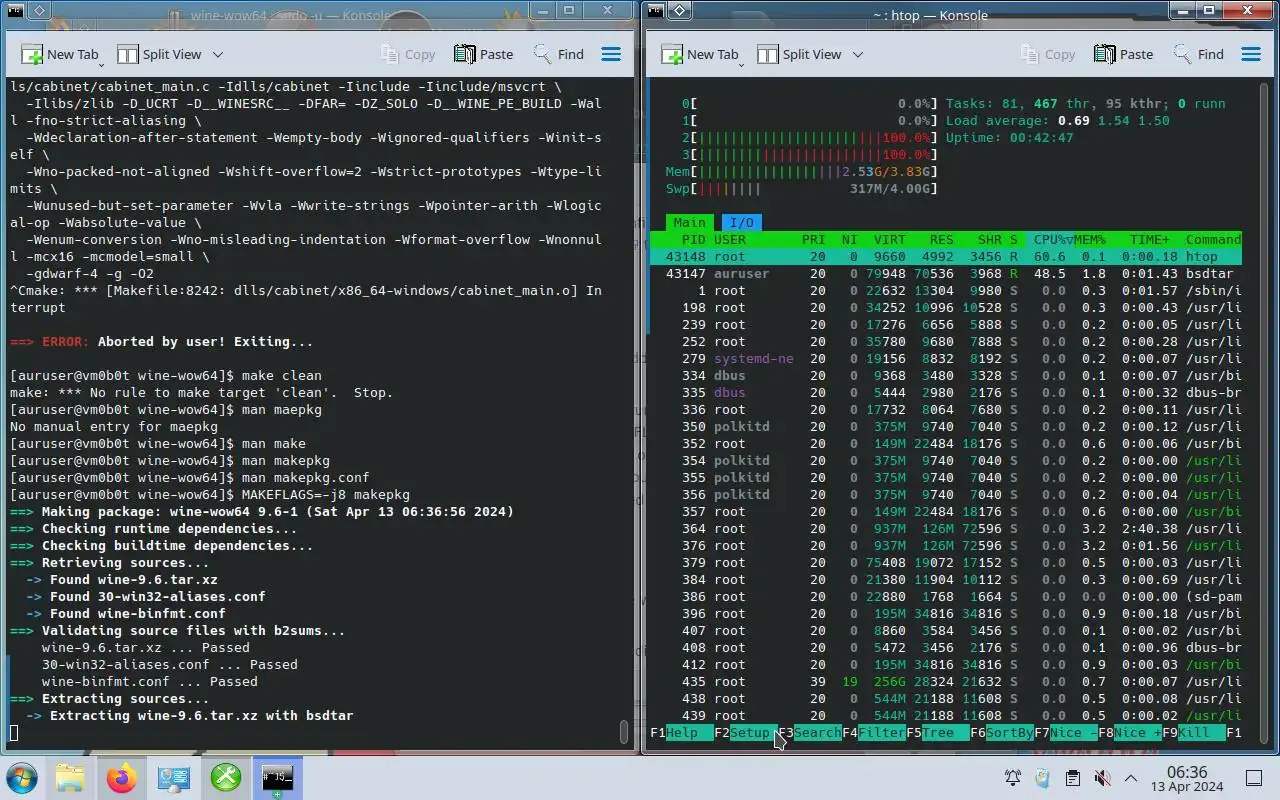
Task: Click Paste in the wine-wow64 Konsole toolbar
Action: tap(484, 54)
